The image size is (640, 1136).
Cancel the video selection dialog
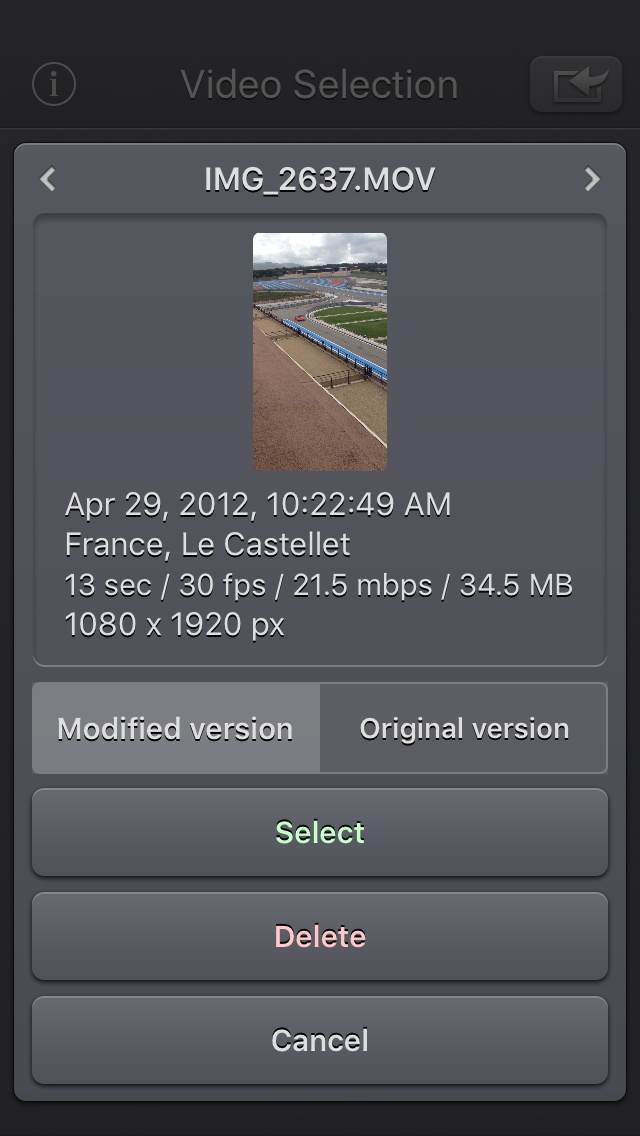point(320,1040)
